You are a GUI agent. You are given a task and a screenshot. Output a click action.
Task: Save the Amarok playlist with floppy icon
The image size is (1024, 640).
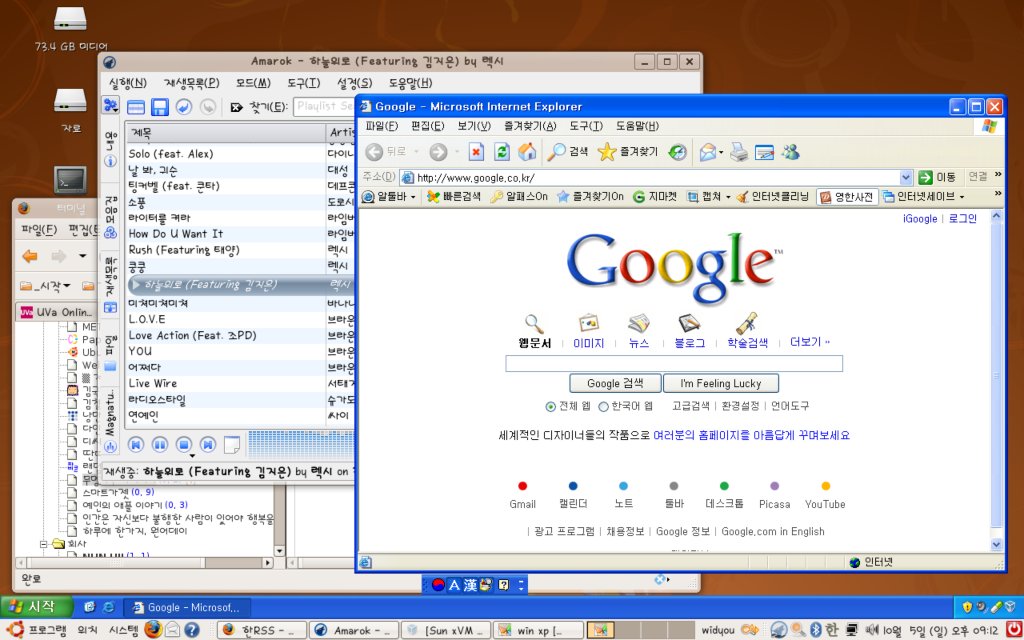159,107
